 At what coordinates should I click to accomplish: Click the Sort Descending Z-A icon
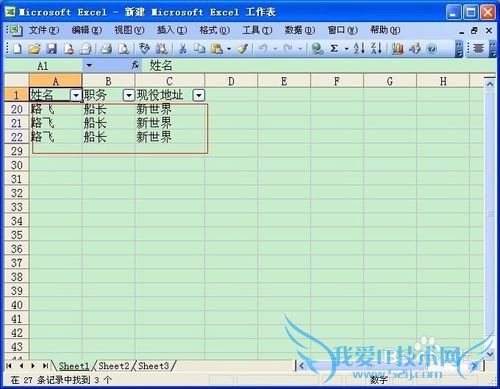pos(376,49)
